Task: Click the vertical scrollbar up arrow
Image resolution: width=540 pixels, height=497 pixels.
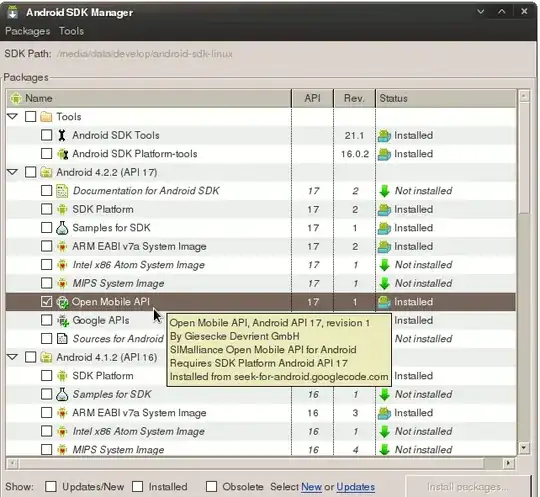Action: click(x=524, y=96)
